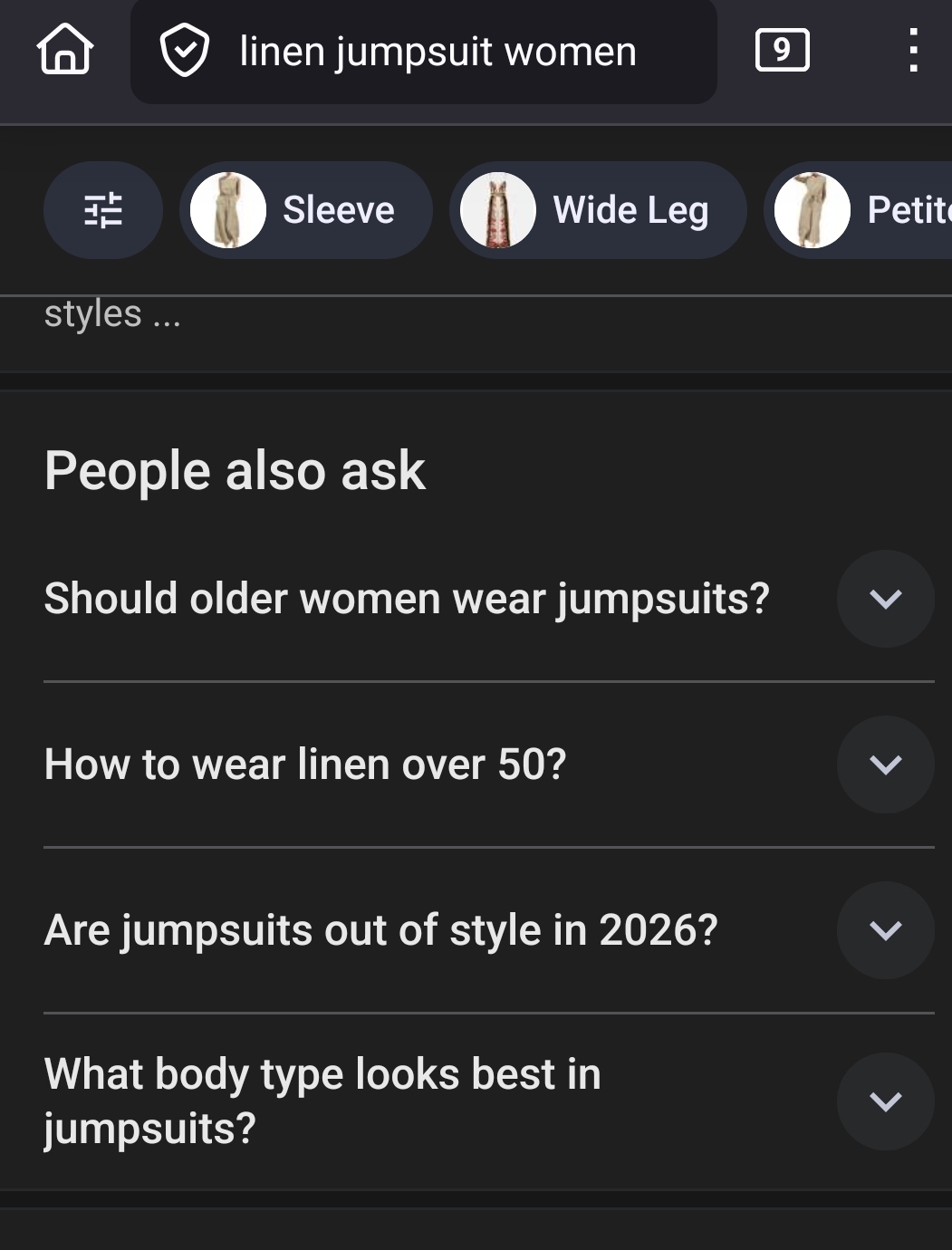The height and width of the screenshot is (1250, 952).
Task: Expand chevron for body type question
Action: [886, 1101]
